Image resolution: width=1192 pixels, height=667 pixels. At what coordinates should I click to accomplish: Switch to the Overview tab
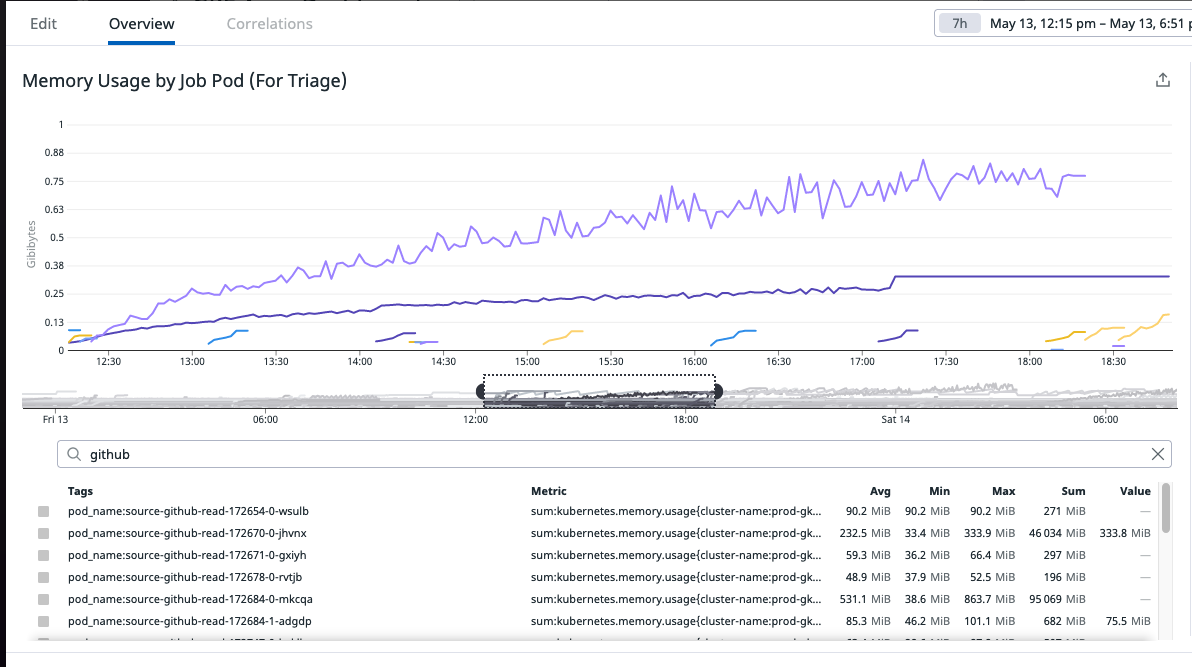pos(141,24)
